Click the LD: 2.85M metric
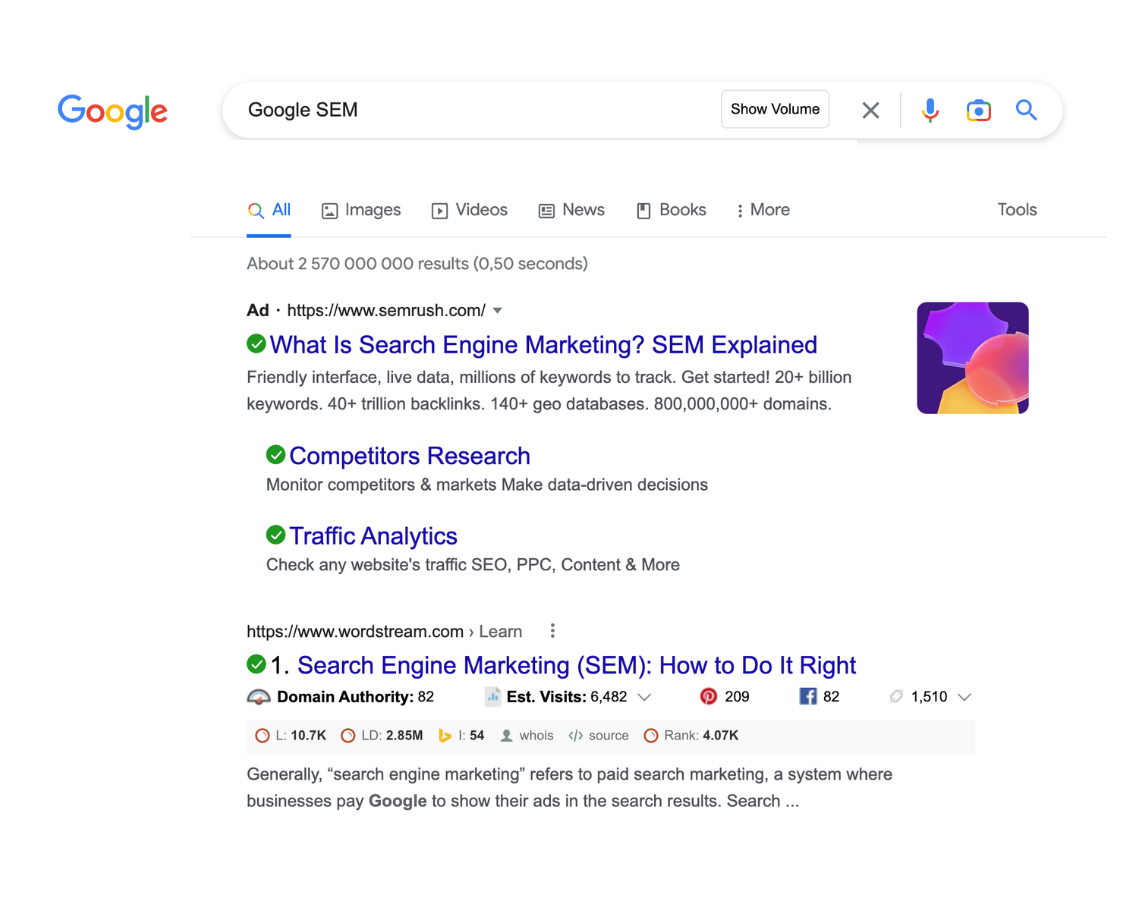Screen dimensions: 1136x924 point(382,736)
